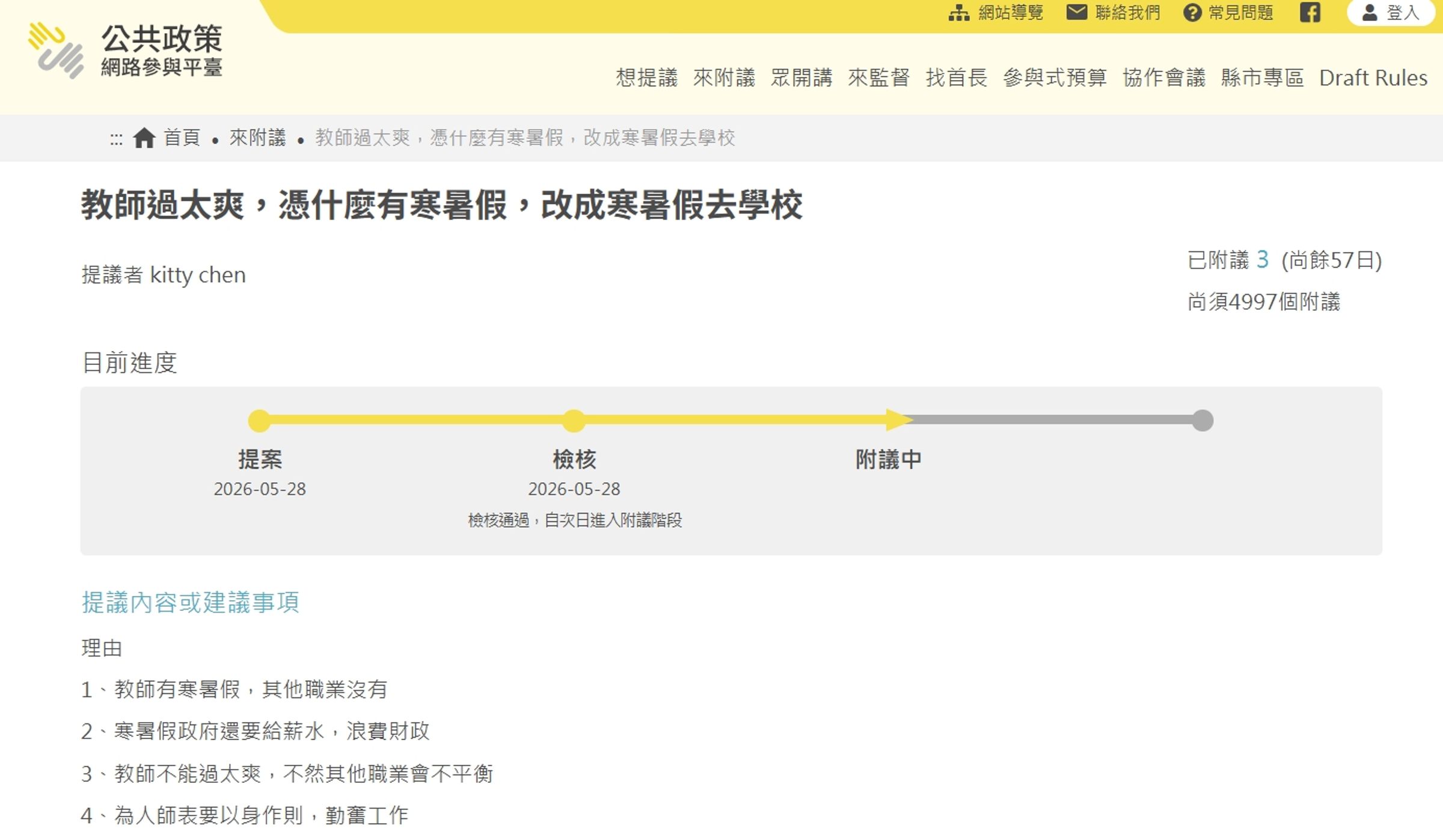Click the (尚餘57日) remaining days text
The width and height of the screenshot is (1443, 840).
pos(1332,260)
